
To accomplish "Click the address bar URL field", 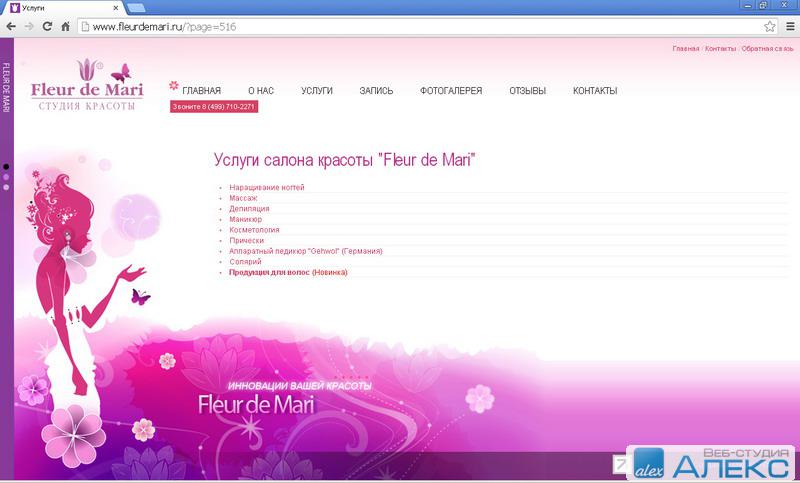I will (420, 27).
